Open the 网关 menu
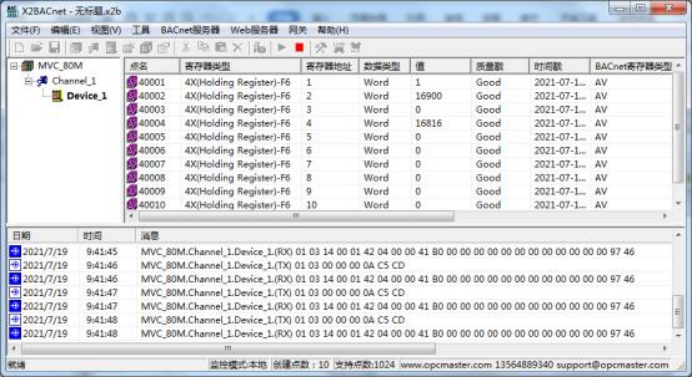The height and width of the screenshot is (378, 692). (x=297, y=30)
